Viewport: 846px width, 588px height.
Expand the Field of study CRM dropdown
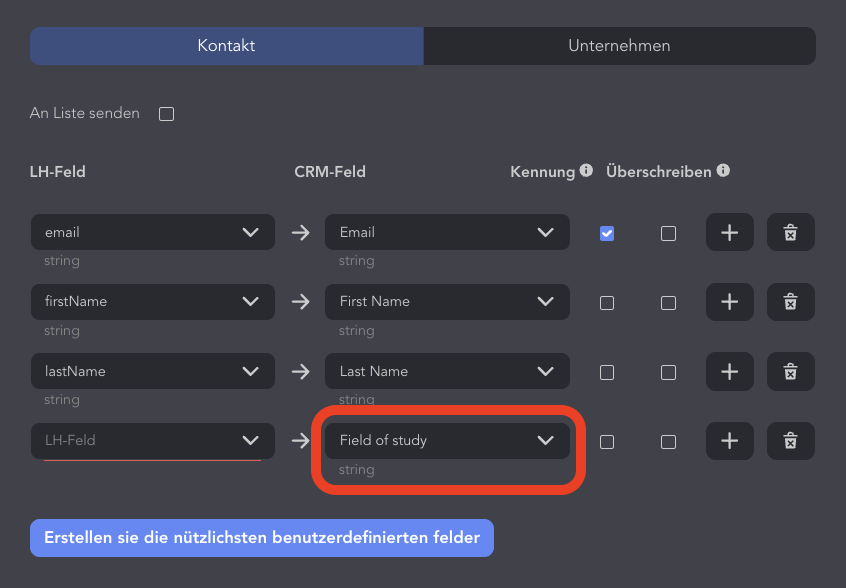click(x=447, y=441)
